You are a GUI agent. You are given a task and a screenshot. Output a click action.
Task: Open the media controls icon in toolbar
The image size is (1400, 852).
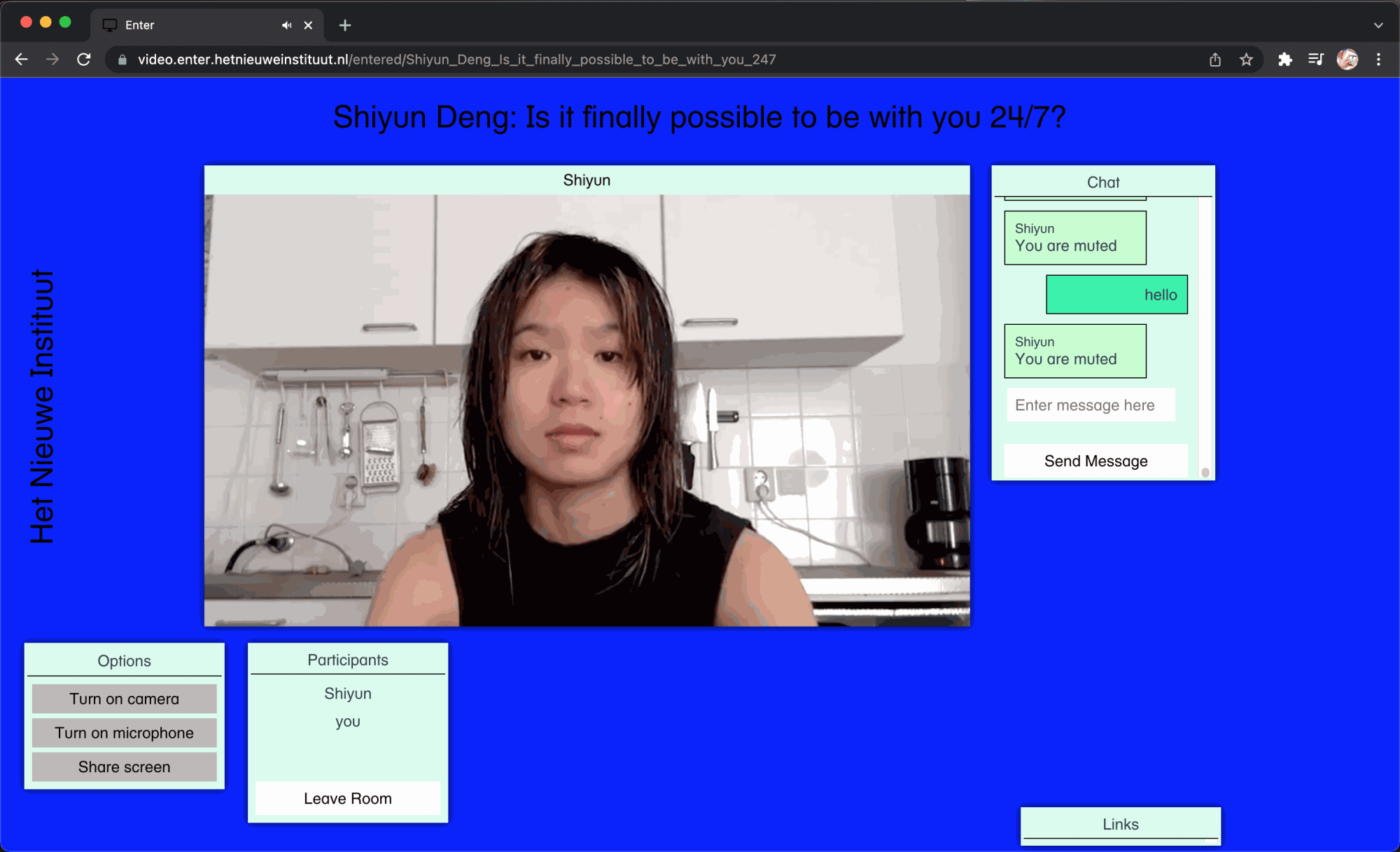pos(1316,60)
